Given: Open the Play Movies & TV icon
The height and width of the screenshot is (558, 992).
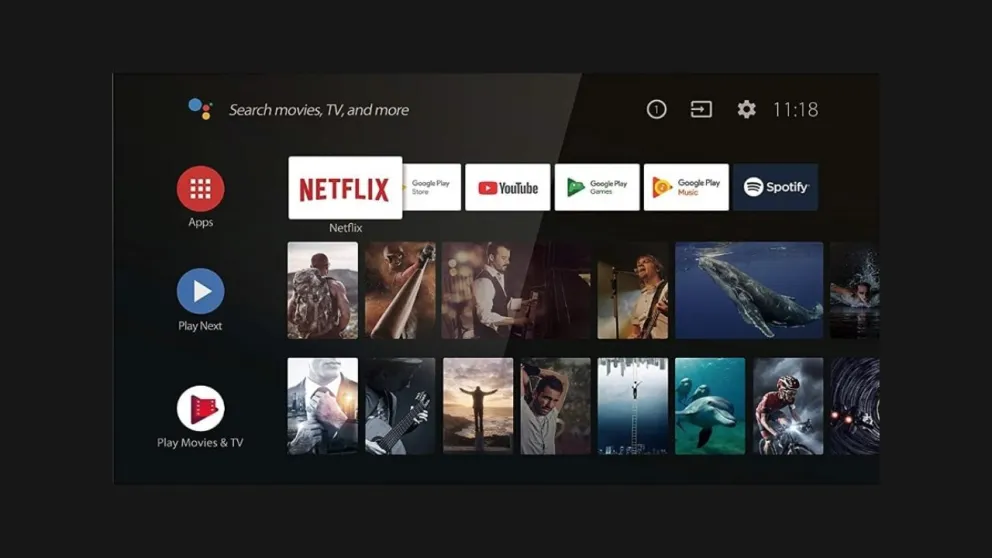Looking at the screenshot, I should [201, 408].
